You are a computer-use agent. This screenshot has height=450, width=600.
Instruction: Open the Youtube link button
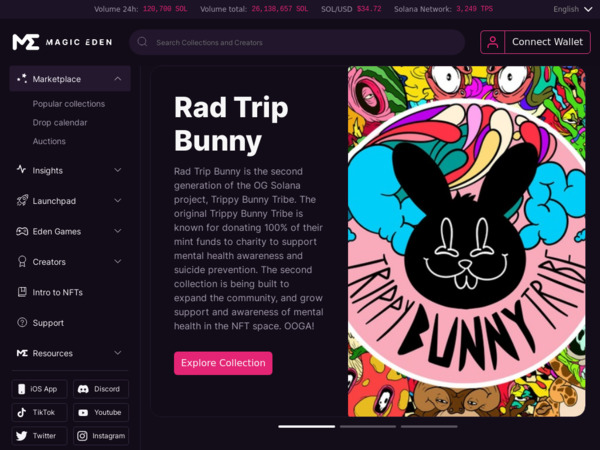[101, 412]
